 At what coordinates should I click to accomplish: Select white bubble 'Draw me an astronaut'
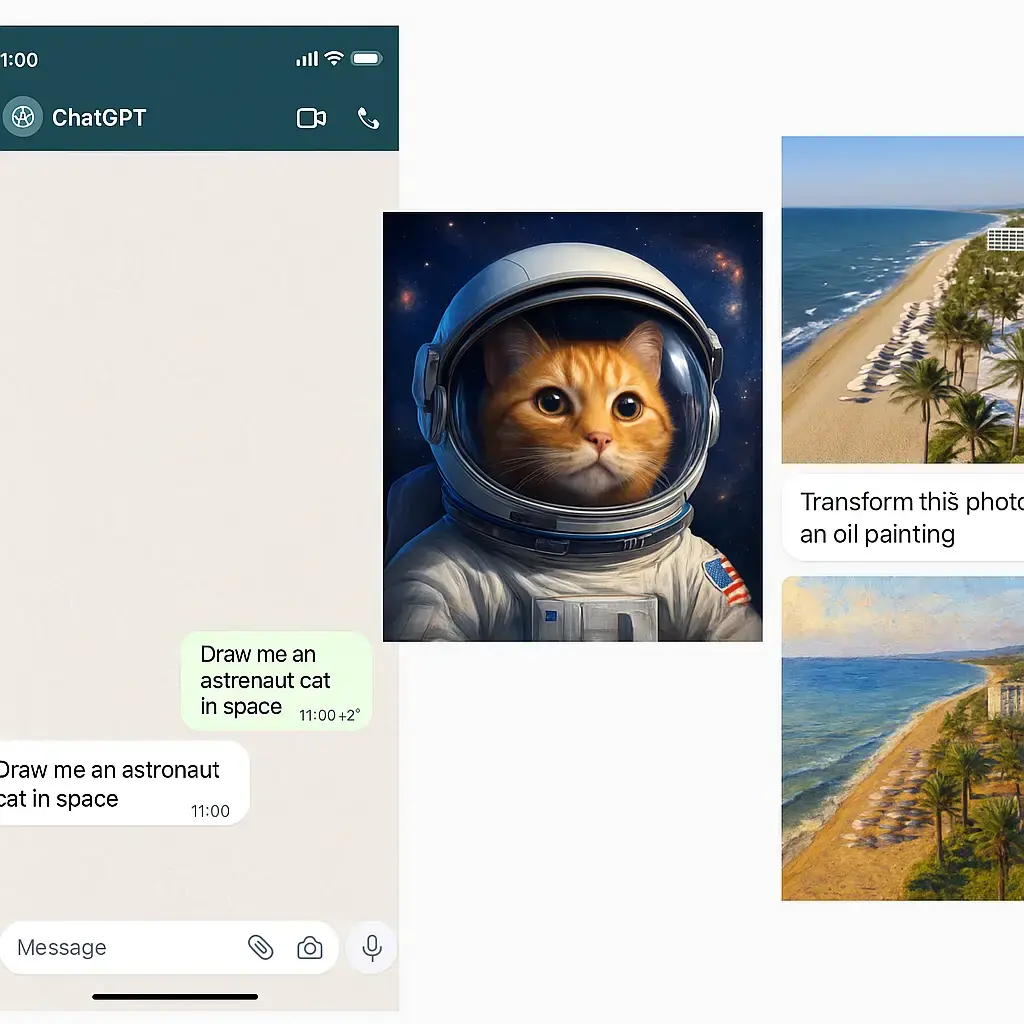click(x=120, y=783)
